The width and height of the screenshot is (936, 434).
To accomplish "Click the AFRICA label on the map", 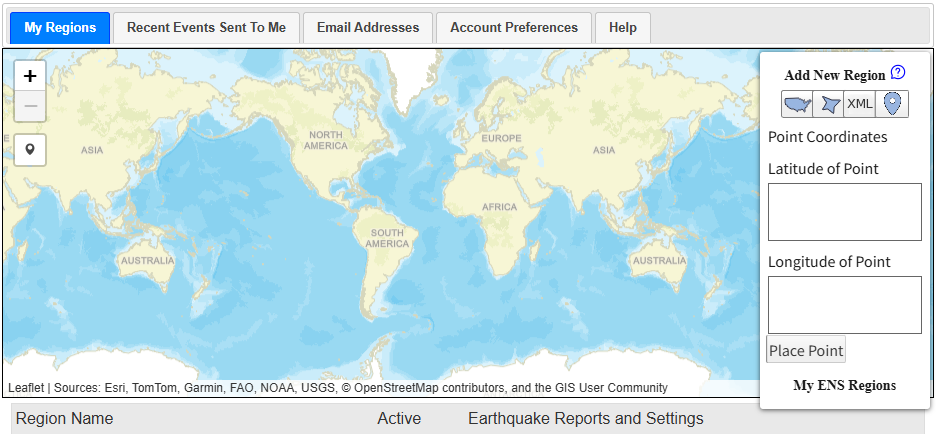I will (499, 207).
